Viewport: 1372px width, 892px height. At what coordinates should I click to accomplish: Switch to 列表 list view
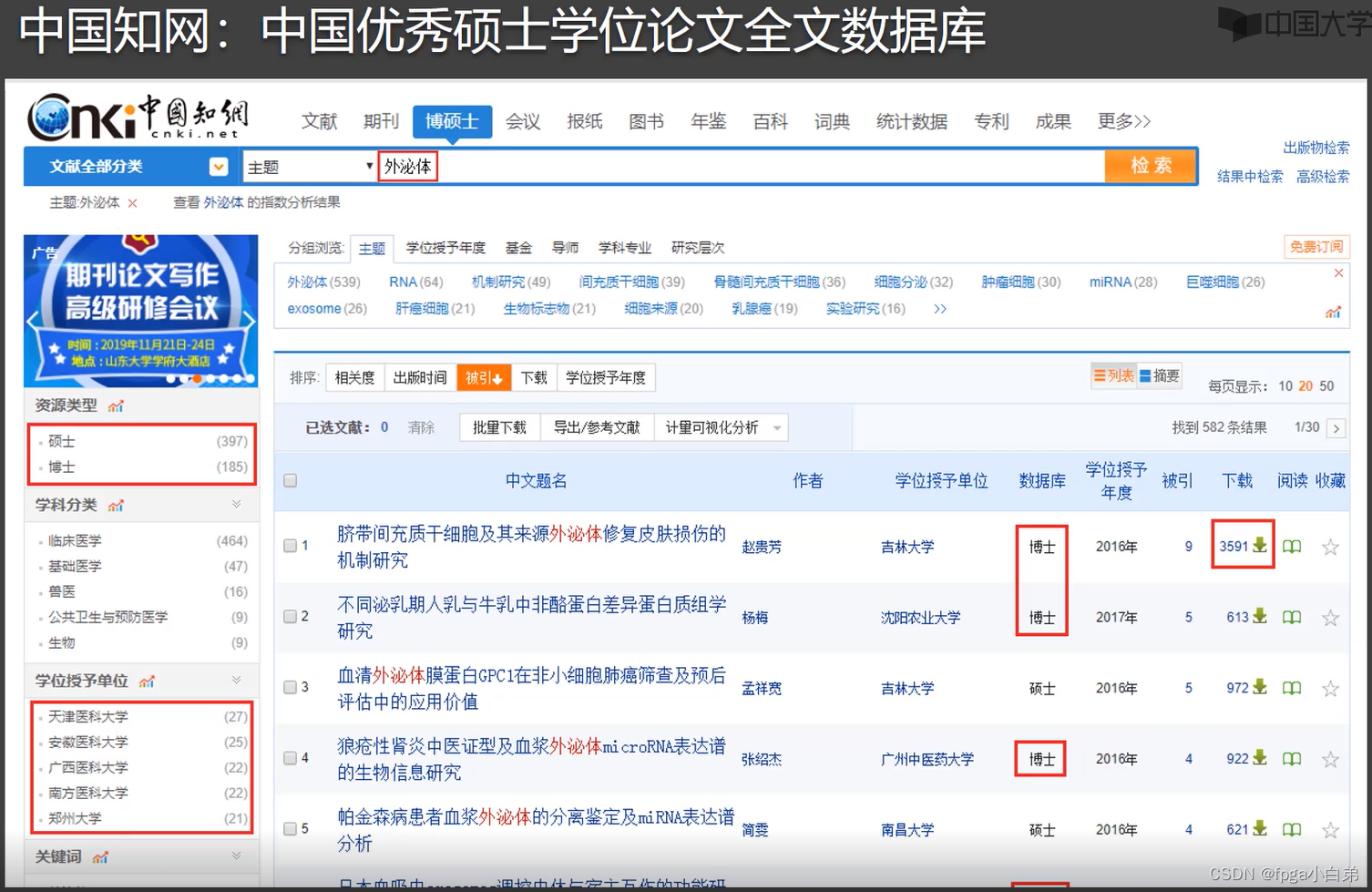[1114, 375]
